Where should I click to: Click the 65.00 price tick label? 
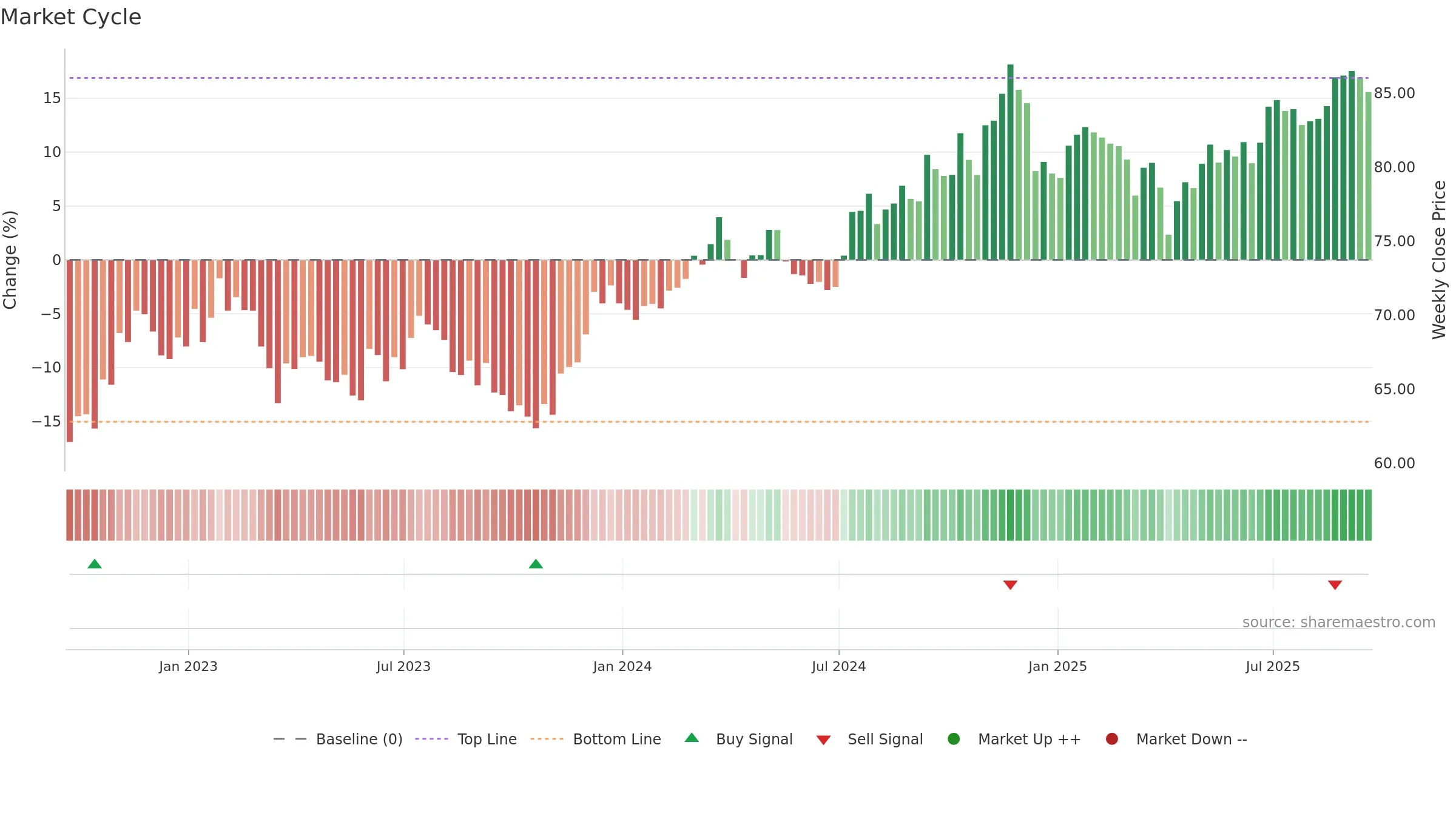pyautogui.click(x=1394, y=389)
